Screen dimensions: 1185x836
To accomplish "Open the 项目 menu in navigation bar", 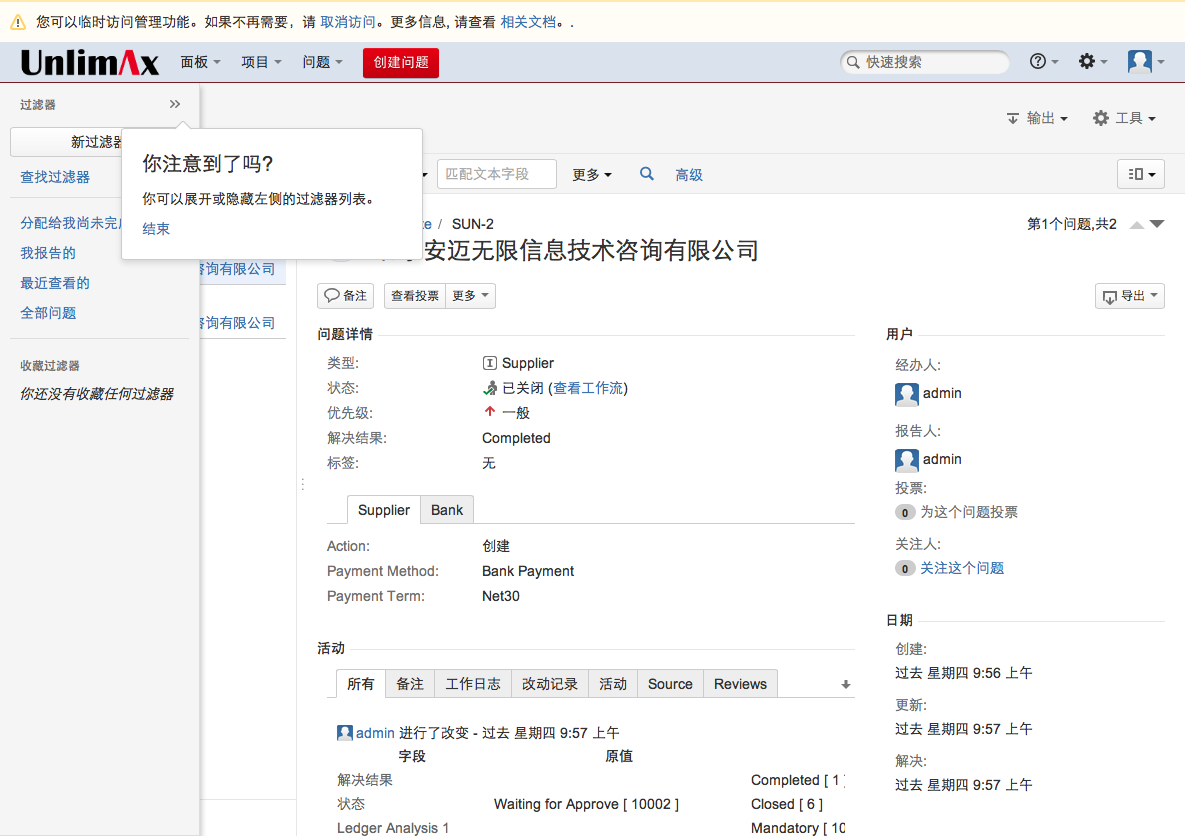I will click(x=261, y=62).
